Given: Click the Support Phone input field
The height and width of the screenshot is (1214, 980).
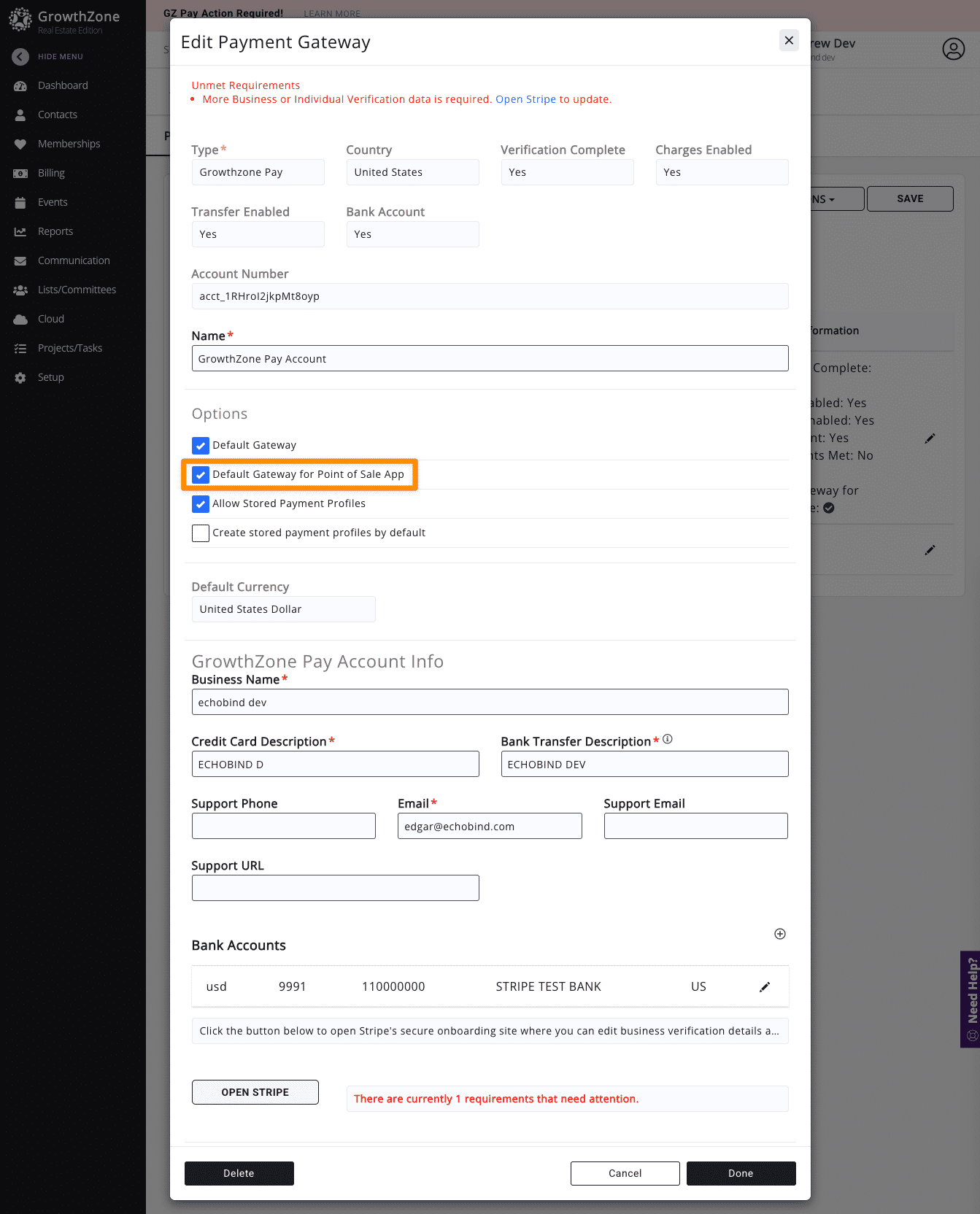Looking at the screenshot, I should (283, 826).
